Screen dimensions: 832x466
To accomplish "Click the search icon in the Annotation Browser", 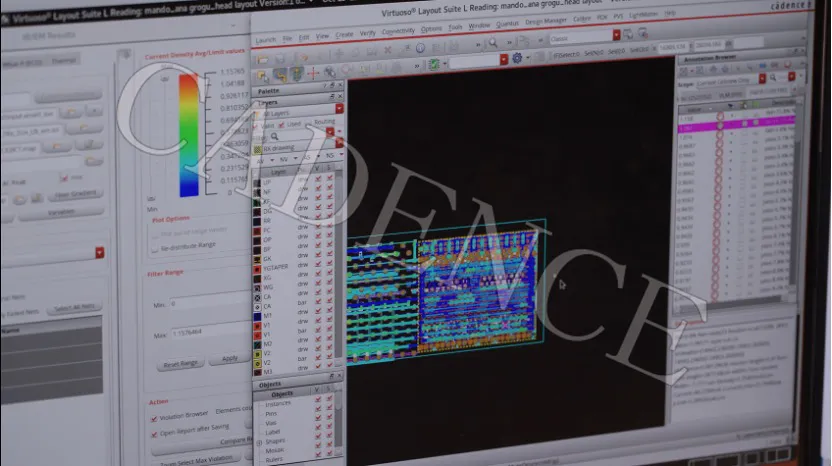I will pyautogui.click(x=773, y=78).
